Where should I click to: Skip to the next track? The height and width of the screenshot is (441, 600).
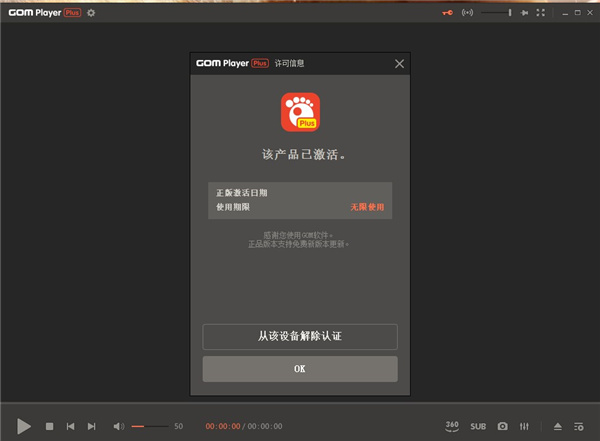tap(91, 426)
